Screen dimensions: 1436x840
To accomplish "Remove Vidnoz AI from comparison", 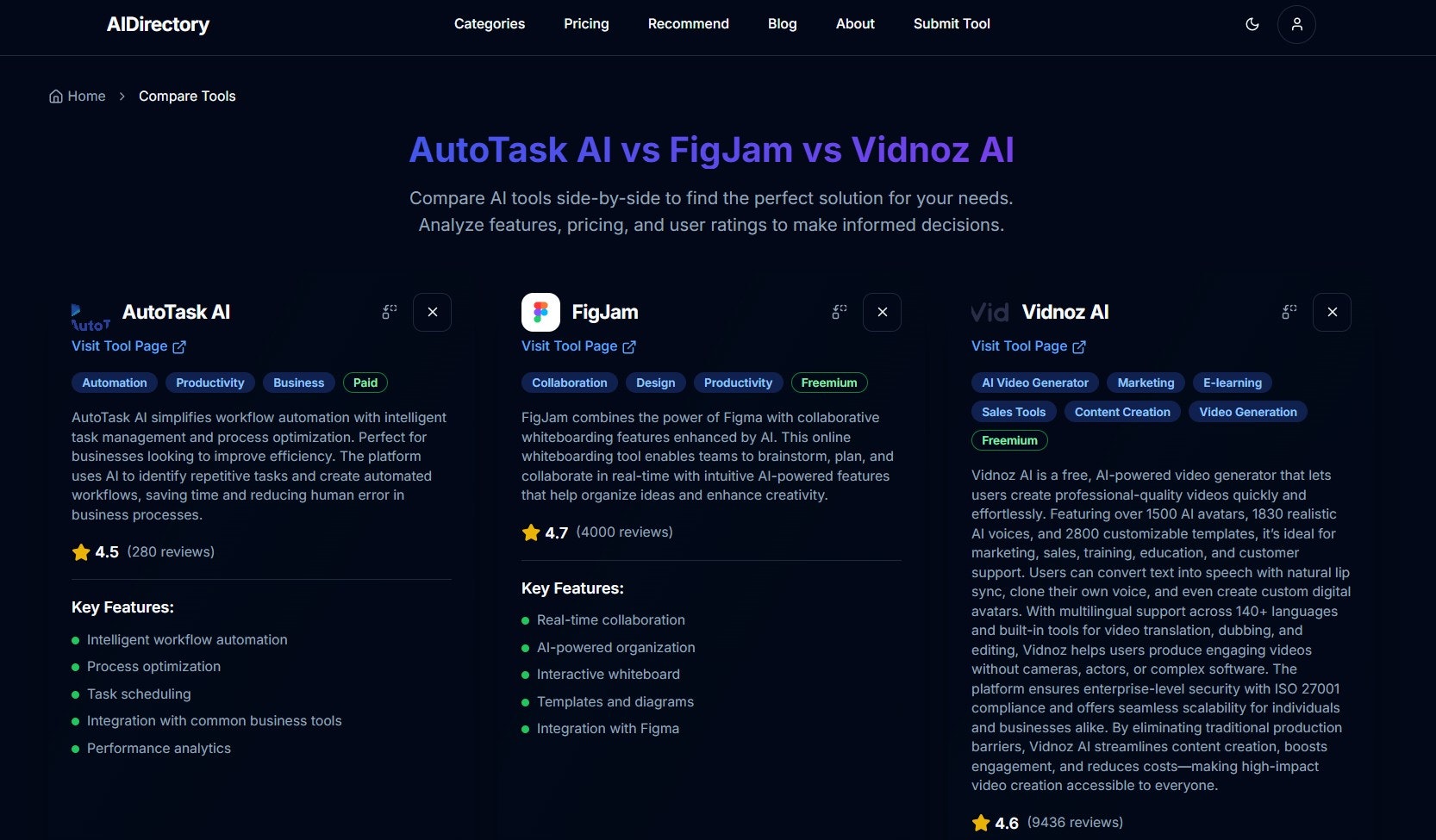I will click(1333, 312).
